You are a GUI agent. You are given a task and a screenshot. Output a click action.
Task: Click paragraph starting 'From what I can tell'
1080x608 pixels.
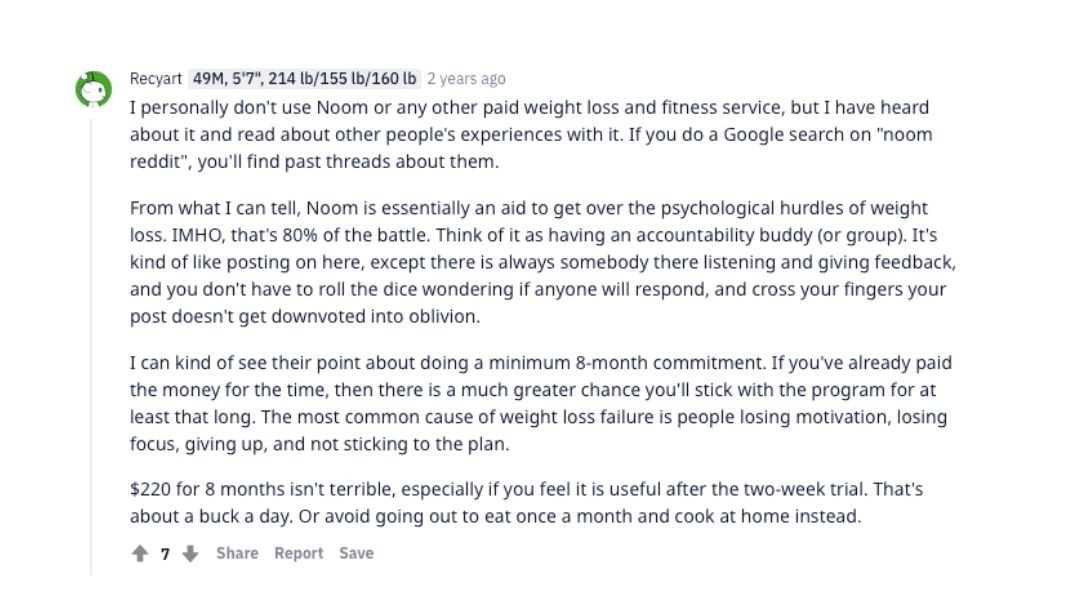coord(543,262)
